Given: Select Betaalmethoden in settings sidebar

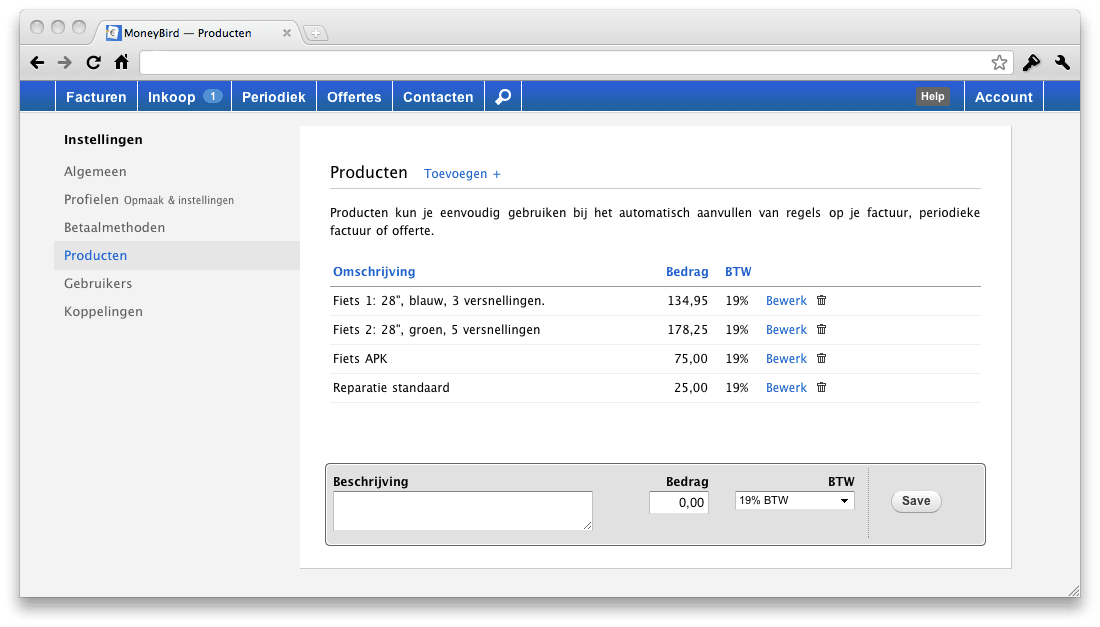Looking at the screenshot, I should (115, 228).
